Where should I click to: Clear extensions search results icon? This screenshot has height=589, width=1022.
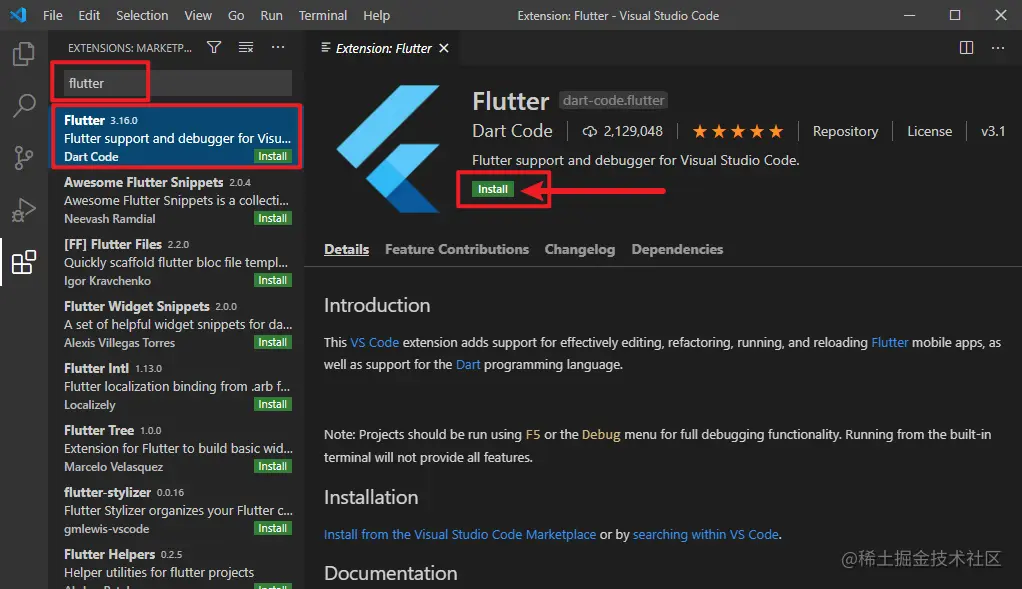tap(246, 47)
